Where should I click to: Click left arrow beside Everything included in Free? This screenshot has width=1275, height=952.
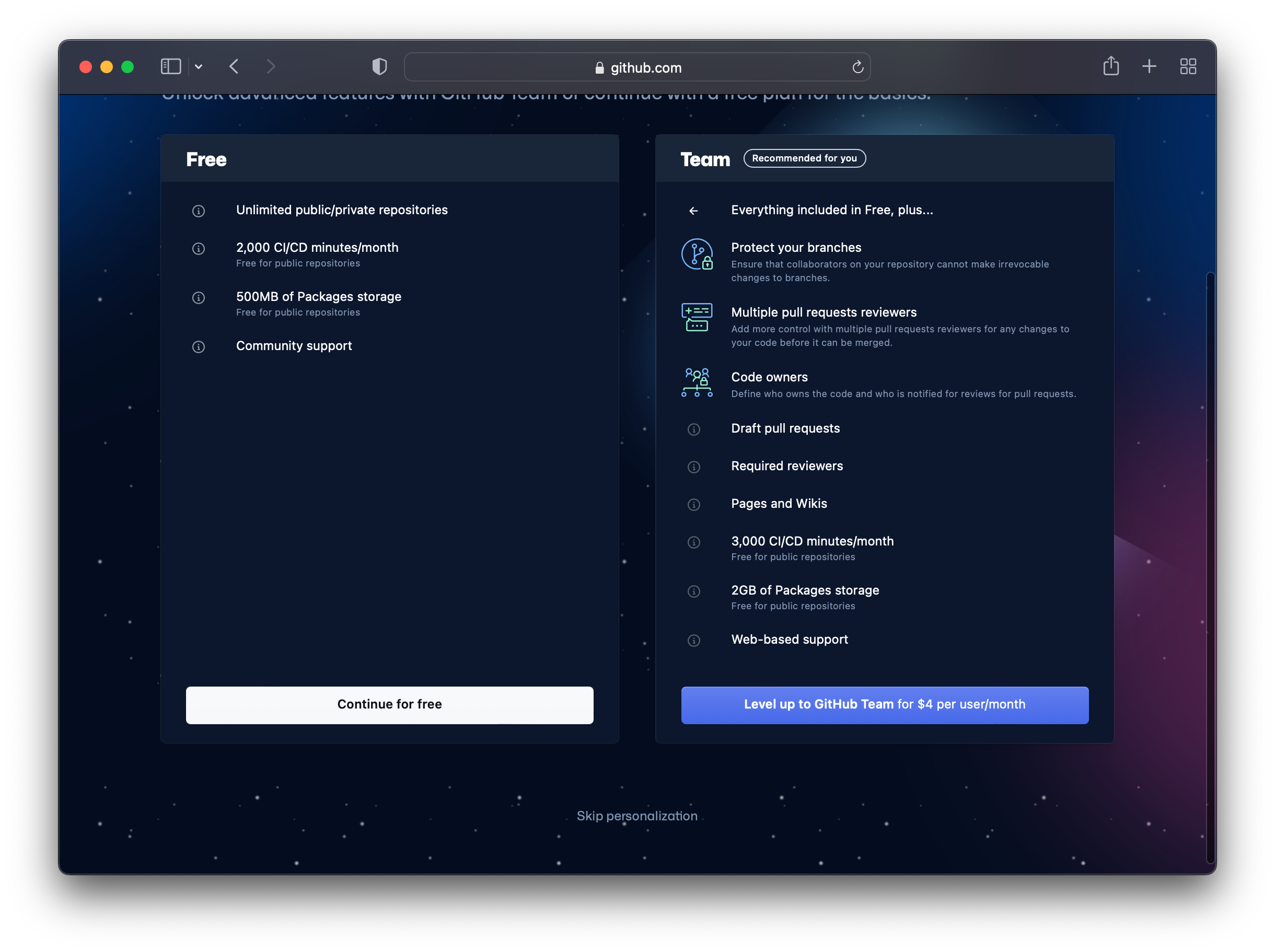coord(694,211)
